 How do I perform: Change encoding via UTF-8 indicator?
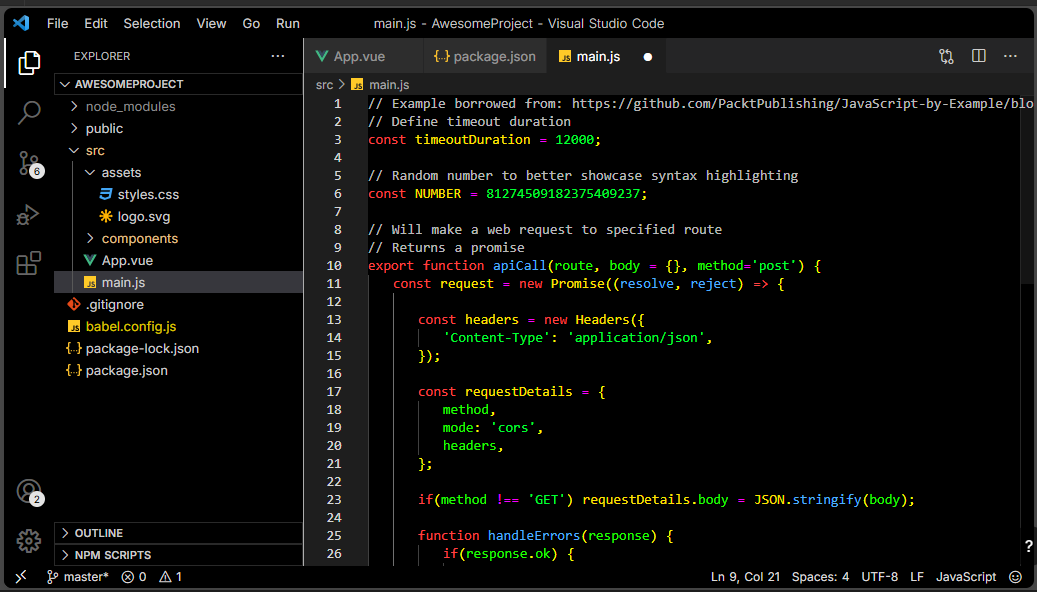click(x=880, y=577)
